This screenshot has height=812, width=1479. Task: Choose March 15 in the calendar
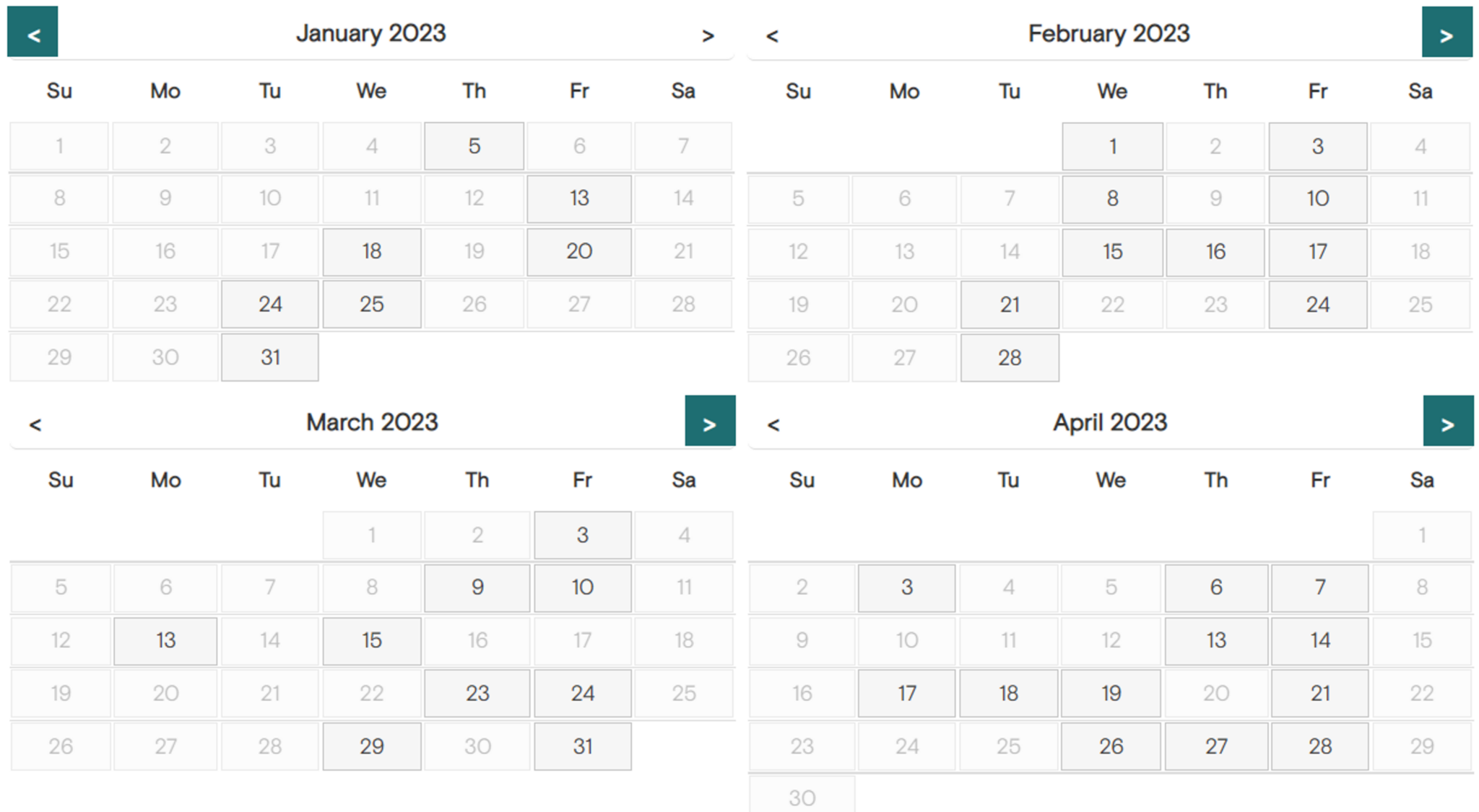coord(371,640)
